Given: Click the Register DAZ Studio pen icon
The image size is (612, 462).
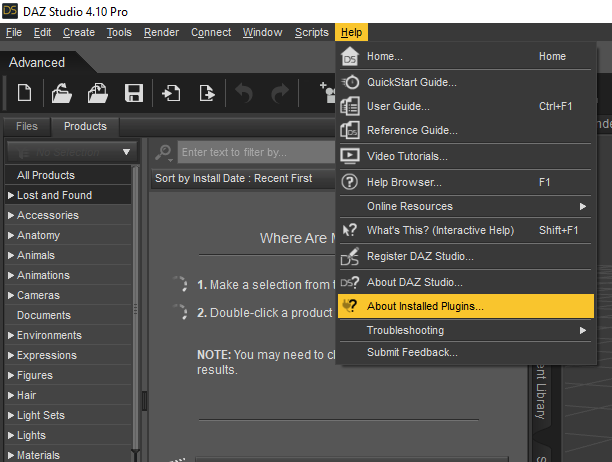Looking at the screenshot, I should click(350, 256).
